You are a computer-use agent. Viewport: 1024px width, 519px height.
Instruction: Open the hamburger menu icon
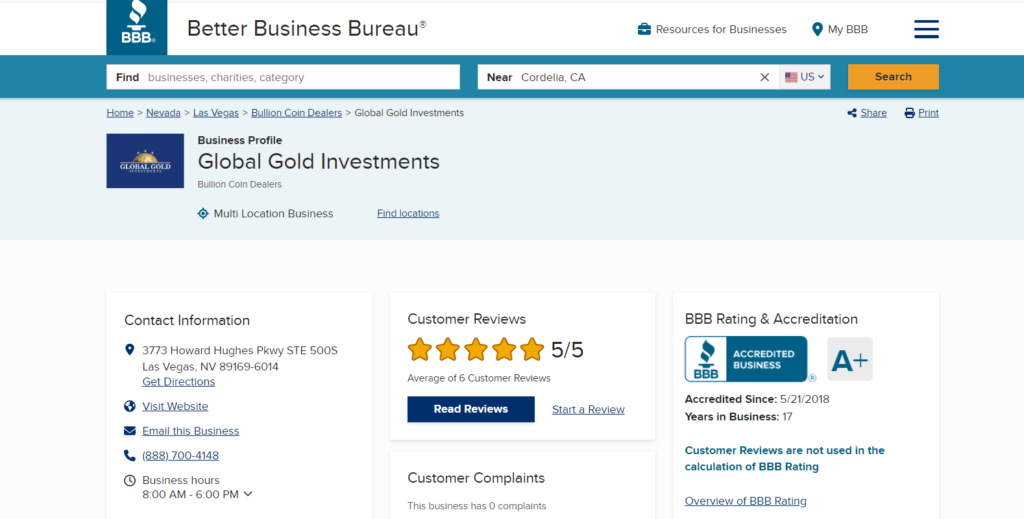pyautogui.click(x=926, y=29)
